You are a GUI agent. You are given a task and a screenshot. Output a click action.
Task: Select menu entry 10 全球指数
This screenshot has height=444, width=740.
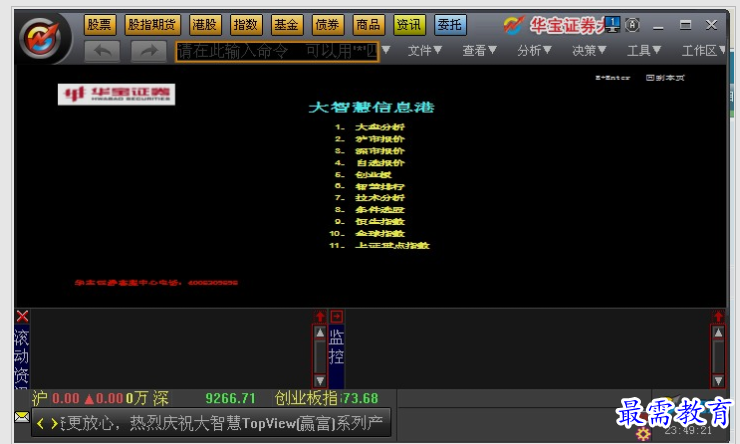point(367,234)
